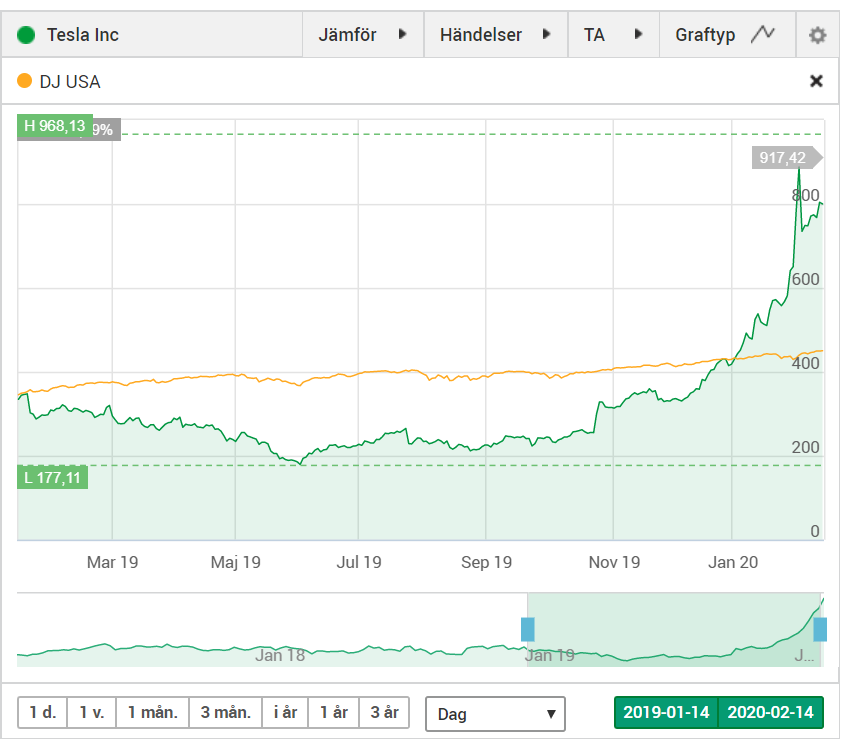Select the 3 år time range
Viewport: 845px width, 750px height.
pyautogui.click(x=384, y=712)
